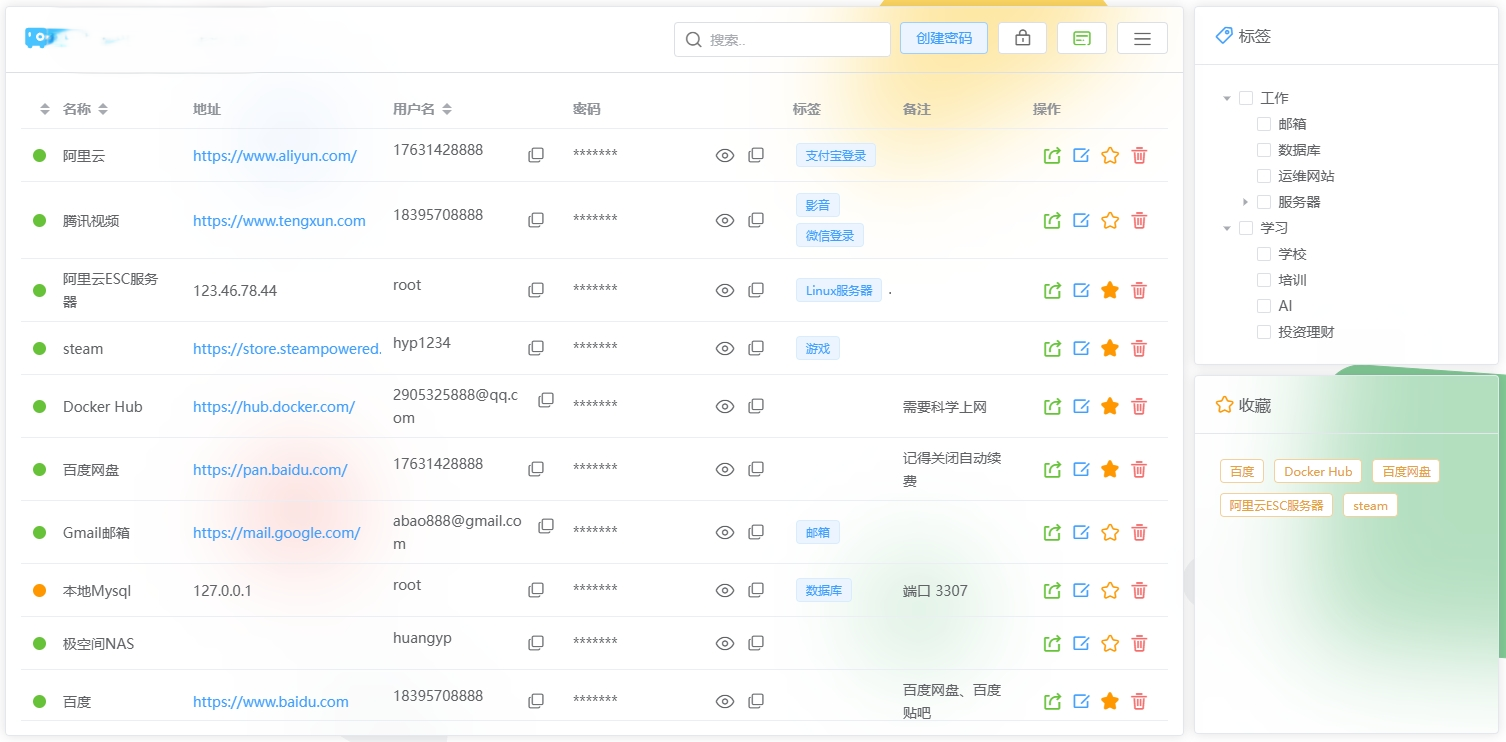
Task: Copy the Gmail邮箱 username
Action: 546,525
